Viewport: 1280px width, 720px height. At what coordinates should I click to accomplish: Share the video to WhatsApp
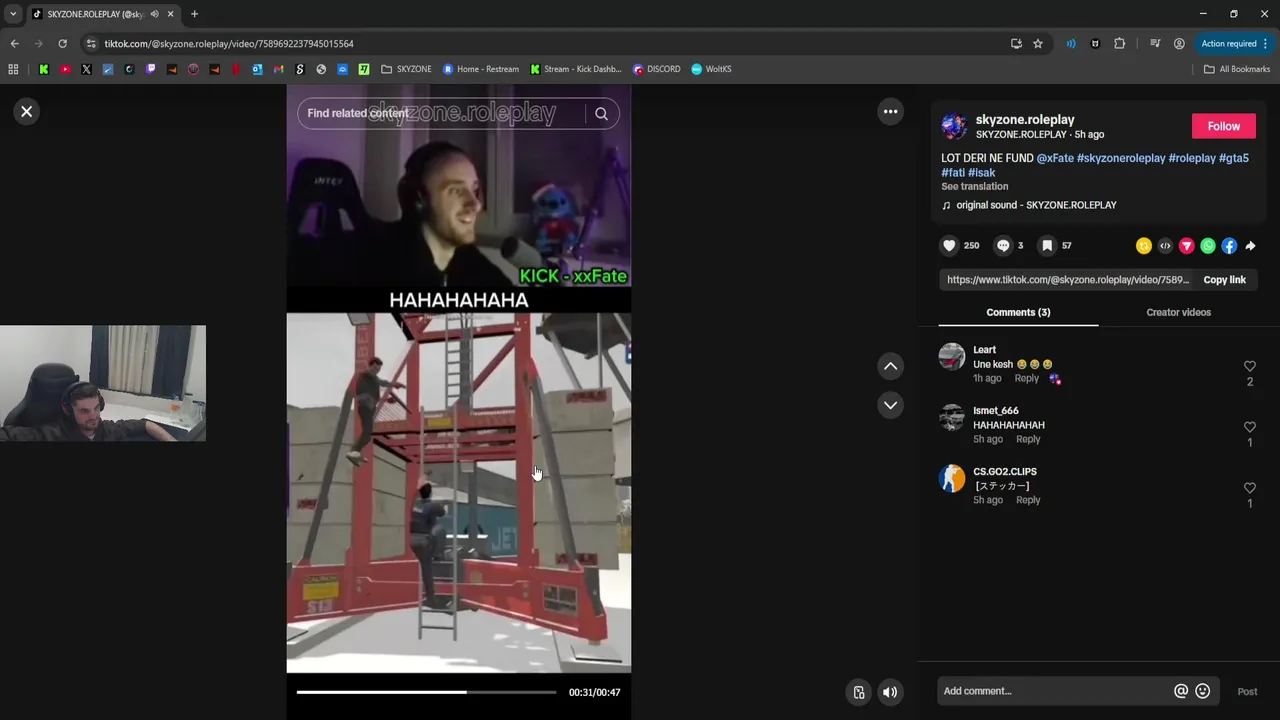coord(1208,246)
